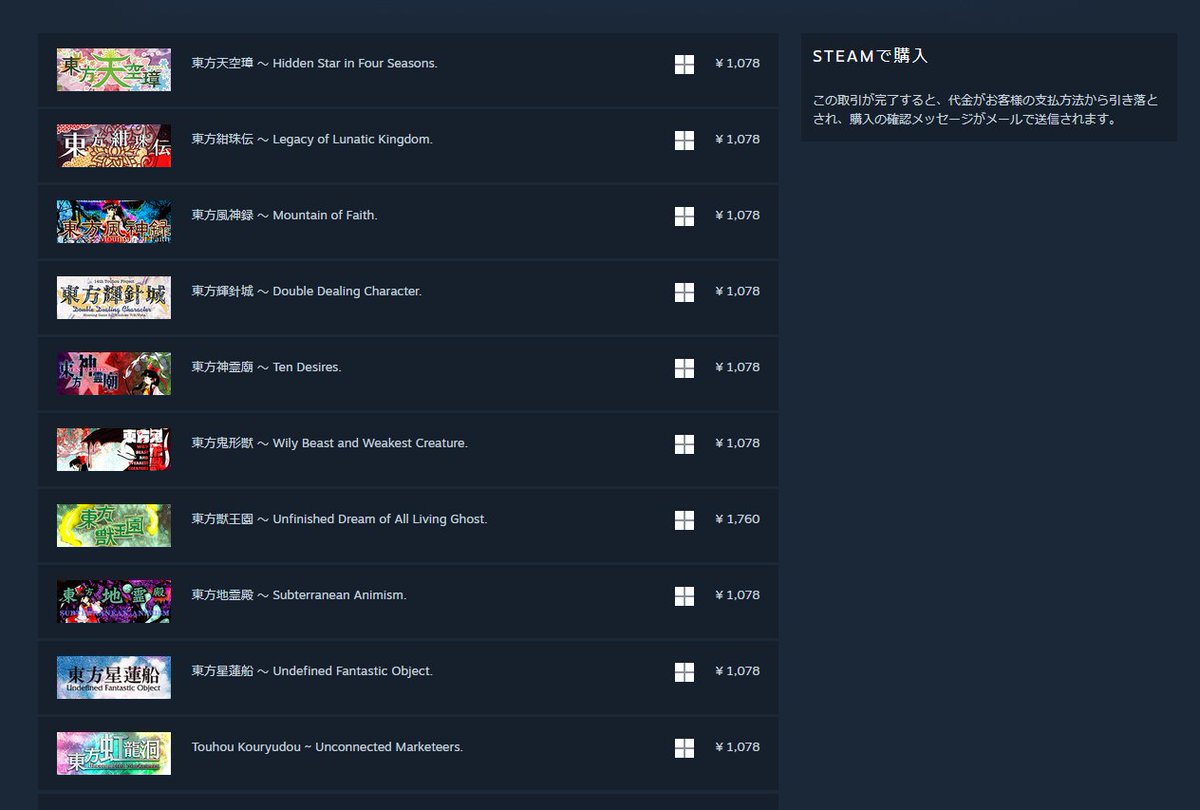Click ¥1,078 price of Subterranean Animism
The height and width of the screenshot is (810, 1200).
737,595
